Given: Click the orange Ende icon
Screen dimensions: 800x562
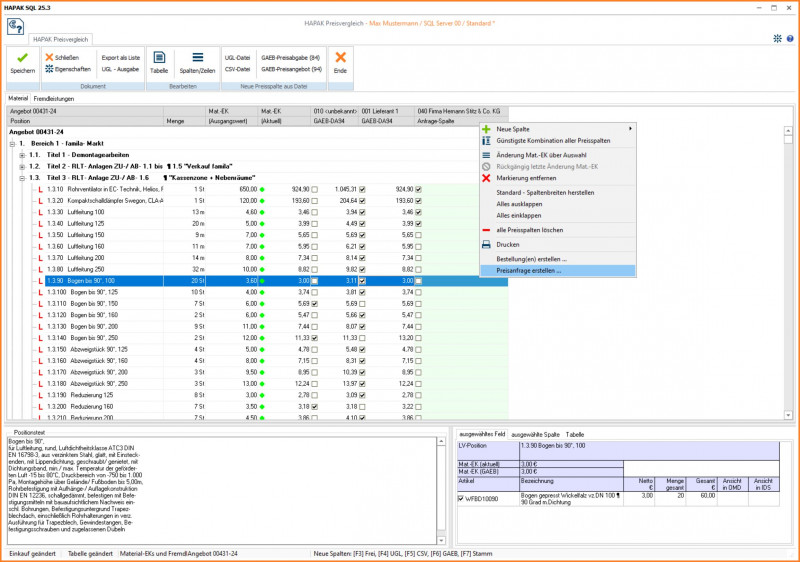Looking at the screenshot, I should pyautogui.click(x=340, y=58).
